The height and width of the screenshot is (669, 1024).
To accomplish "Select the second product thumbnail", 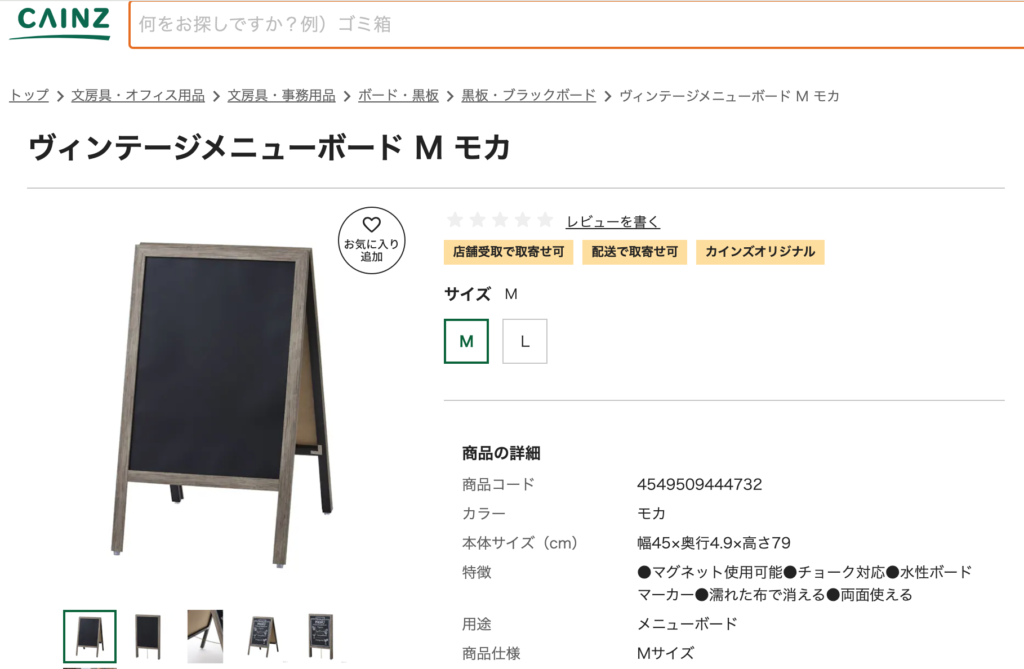I will click(x=148, y=636).
